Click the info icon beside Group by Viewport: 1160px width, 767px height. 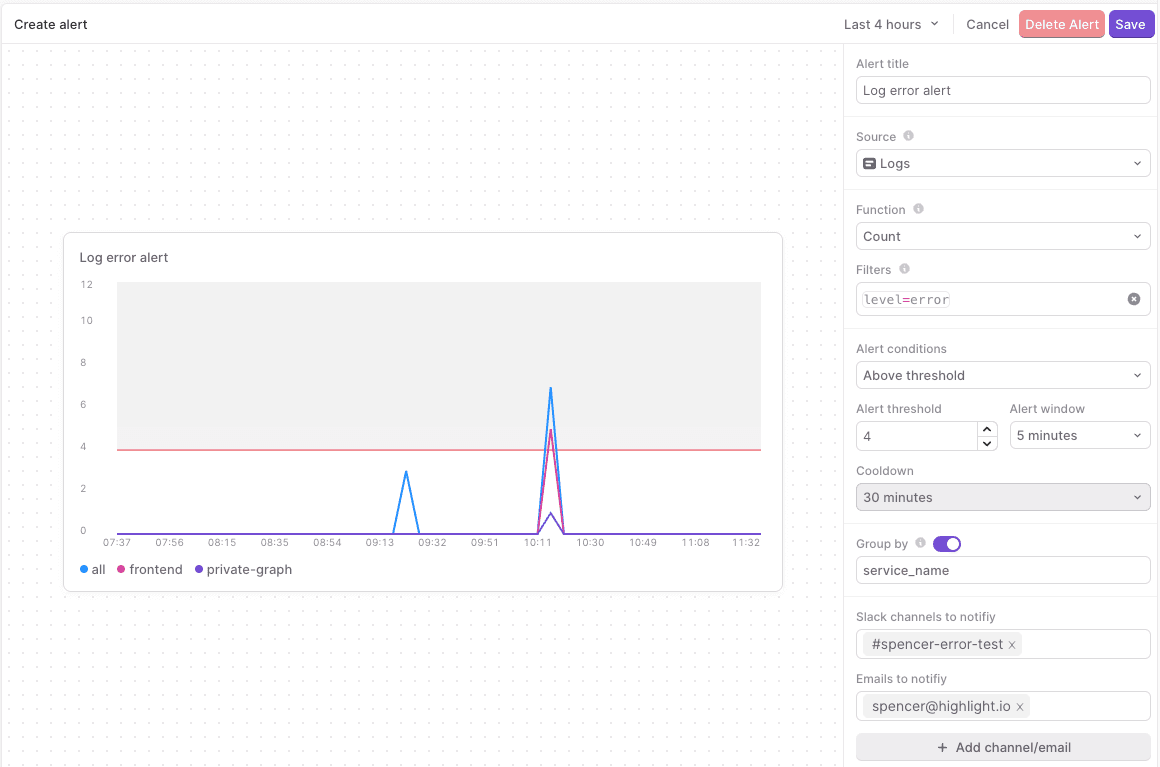[920, 543]
